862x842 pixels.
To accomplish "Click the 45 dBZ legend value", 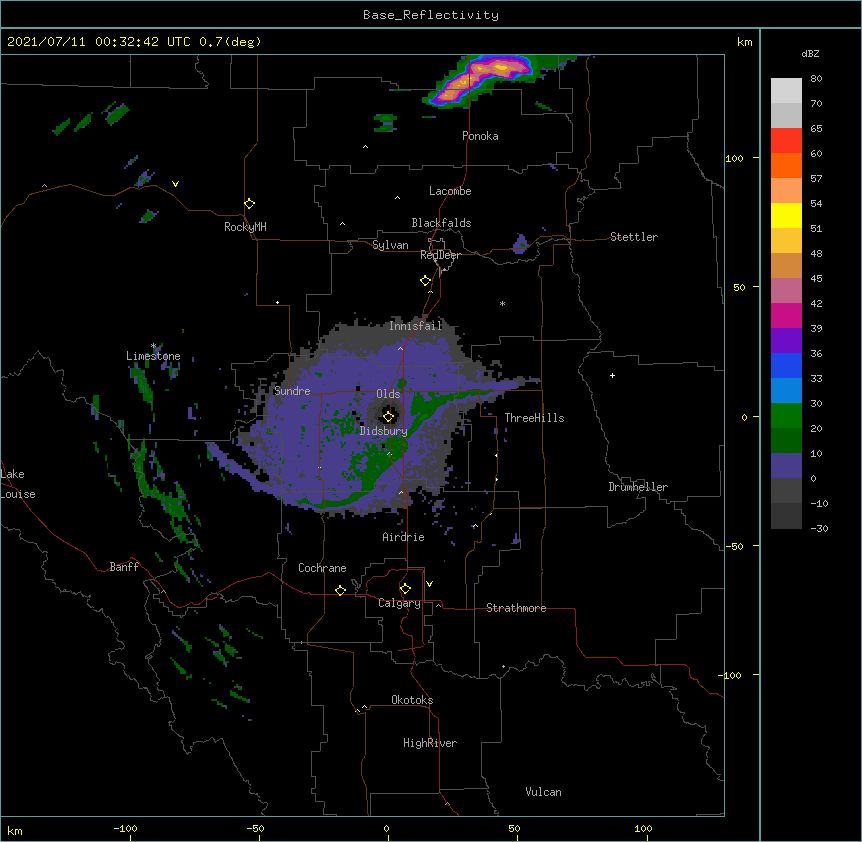I will 816,279.
